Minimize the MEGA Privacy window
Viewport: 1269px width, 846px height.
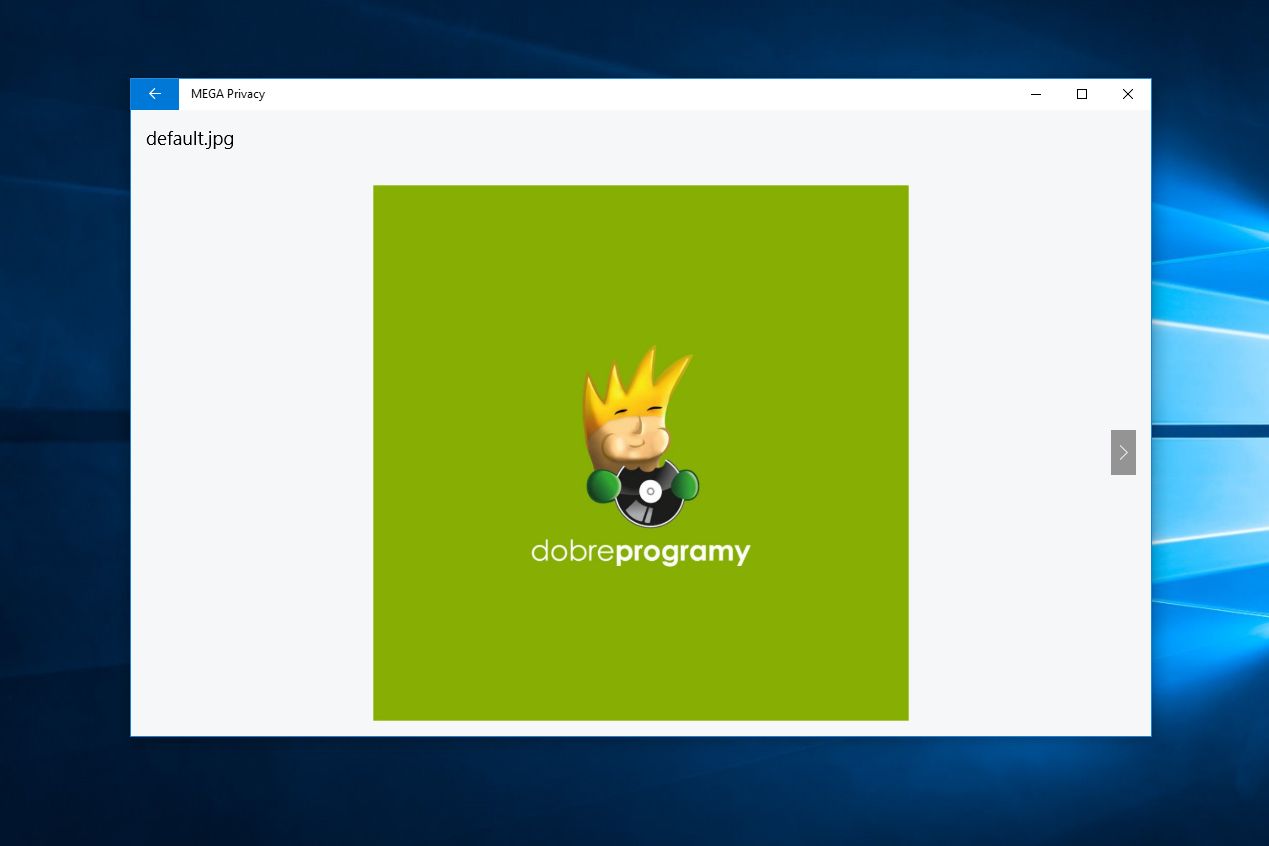point(1036,94)
